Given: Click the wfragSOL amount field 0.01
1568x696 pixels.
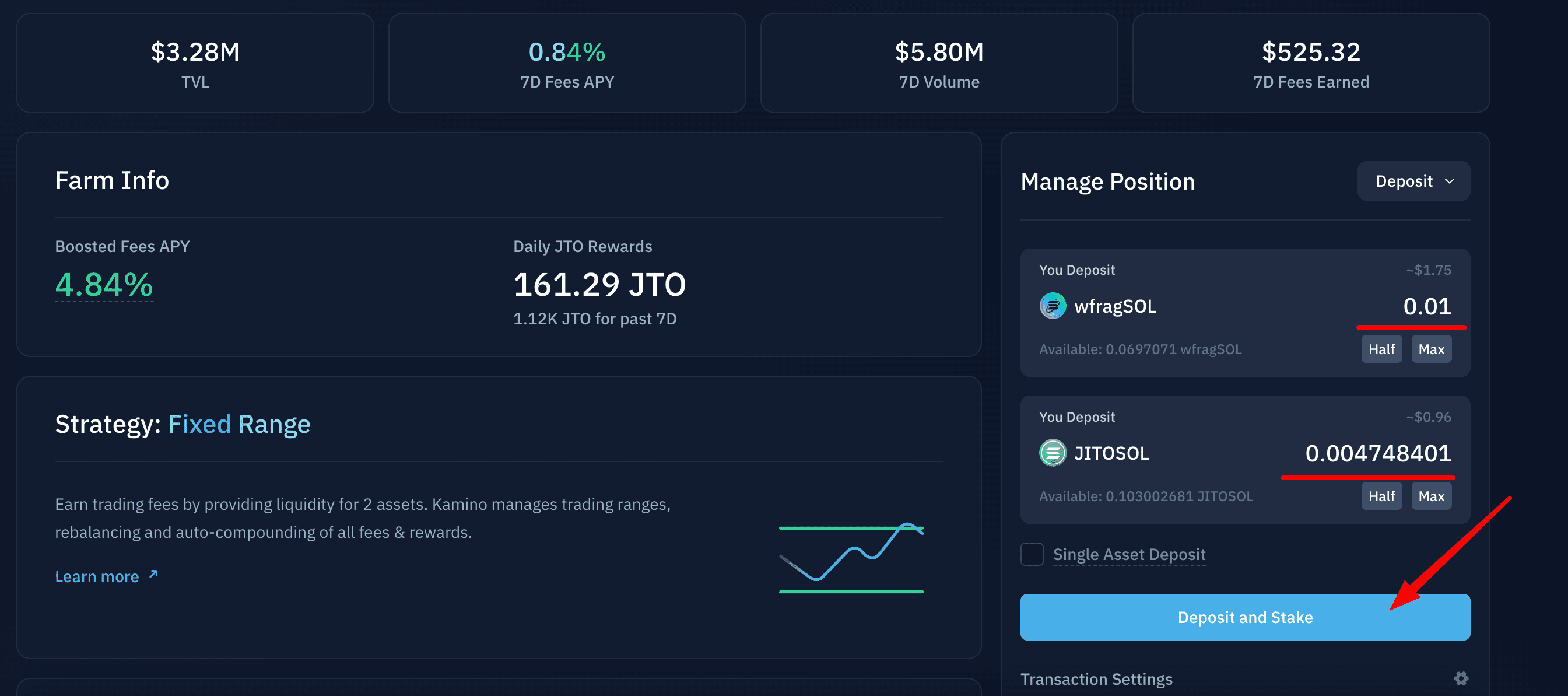Looking at the screenshot, I should pyautogui.click(x=1427, y=306).
